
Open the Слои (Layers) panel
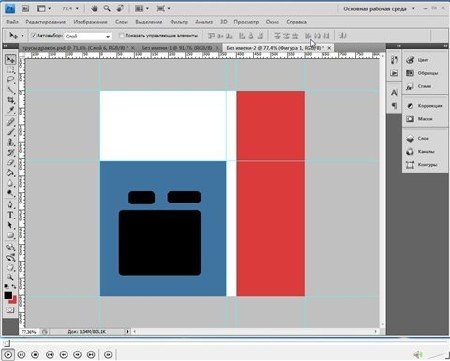pyautogui.click(x=424, y=138)
